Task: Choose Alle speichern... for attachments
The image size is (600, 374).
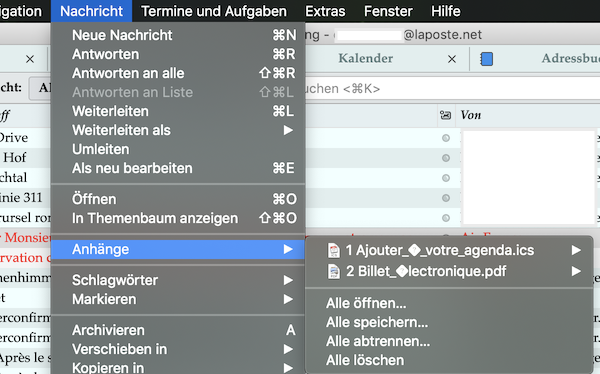Action: pos(449,322)
